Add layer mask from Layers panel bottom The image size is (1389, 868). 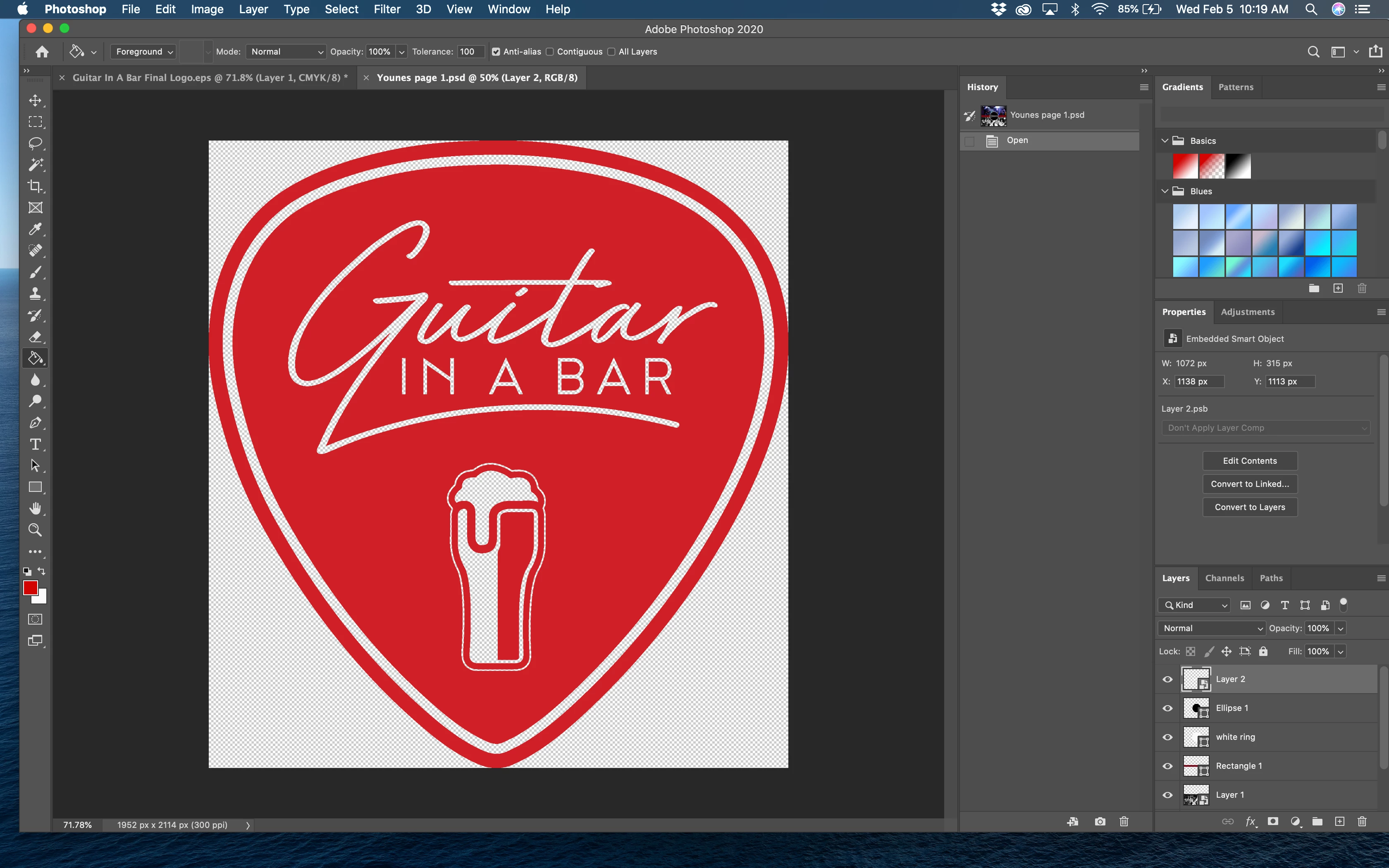point(1272,822)
